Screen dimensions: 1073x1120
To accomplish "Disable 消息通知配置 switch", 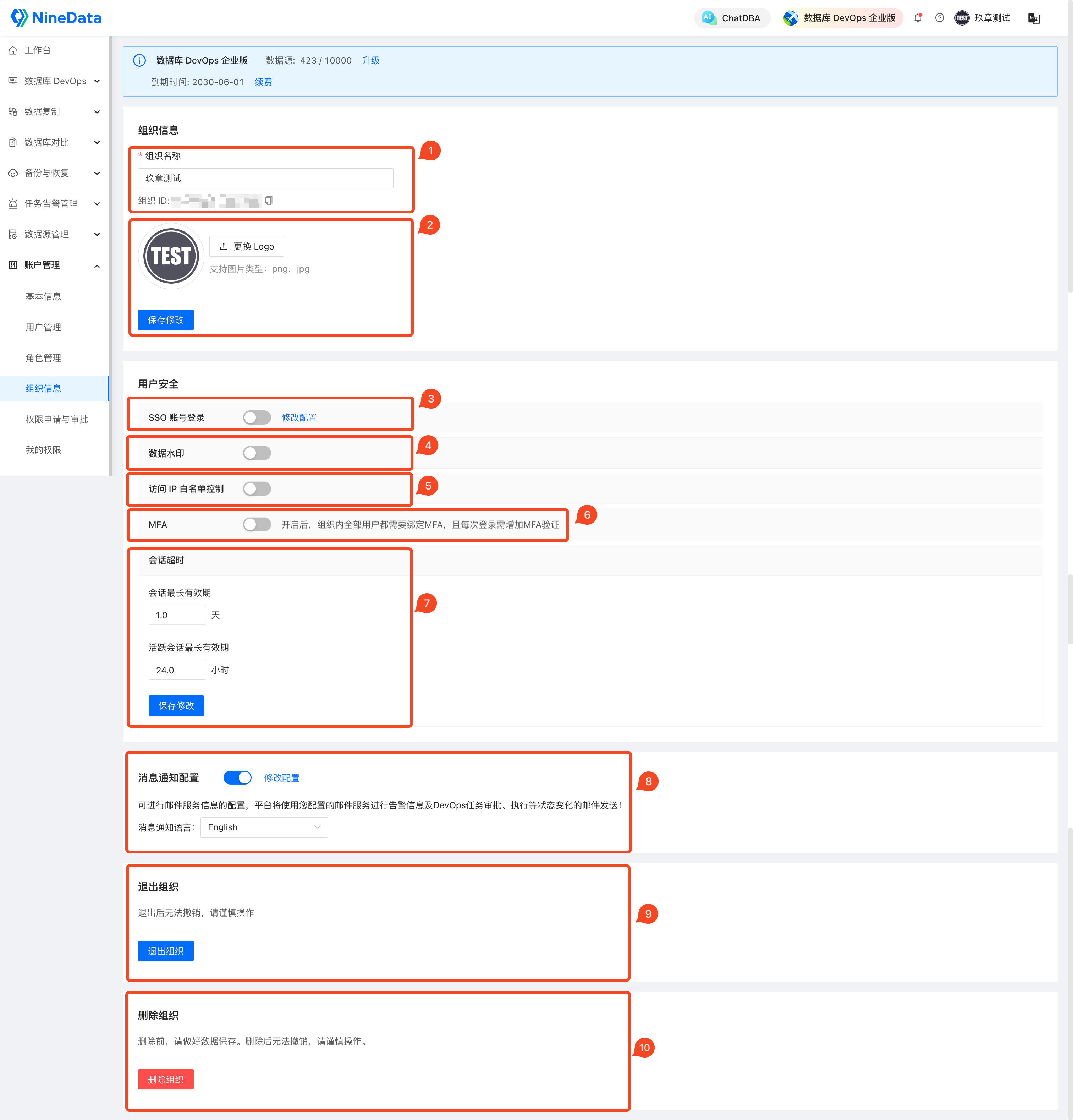I will click(x=237, y=778).
